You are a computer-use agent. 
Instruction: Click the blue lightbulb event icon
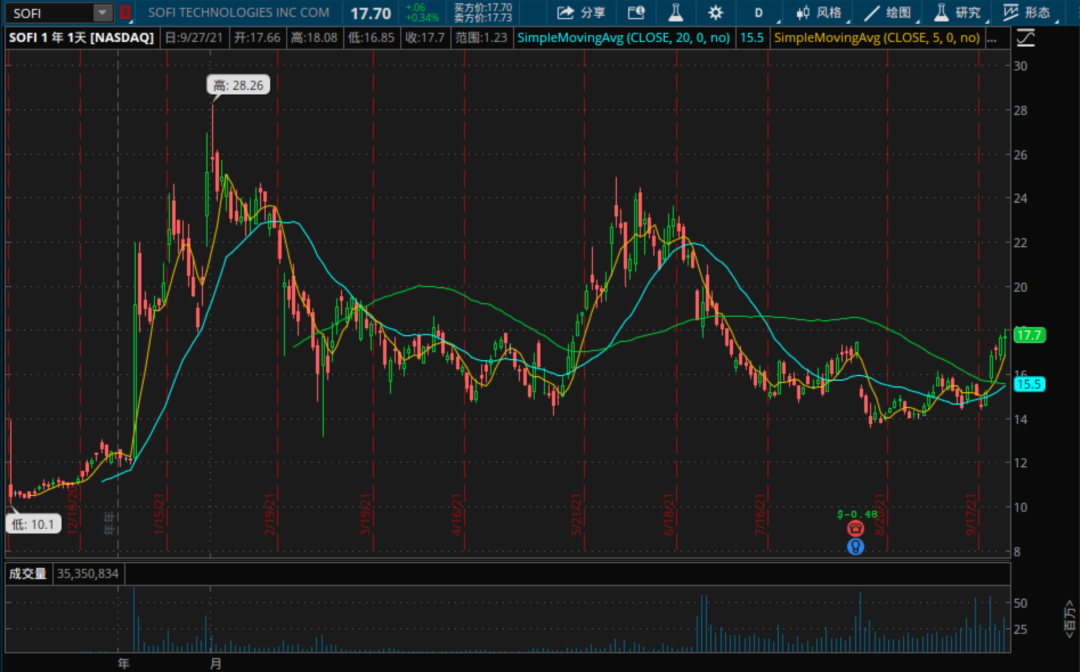tap(855, 547)
